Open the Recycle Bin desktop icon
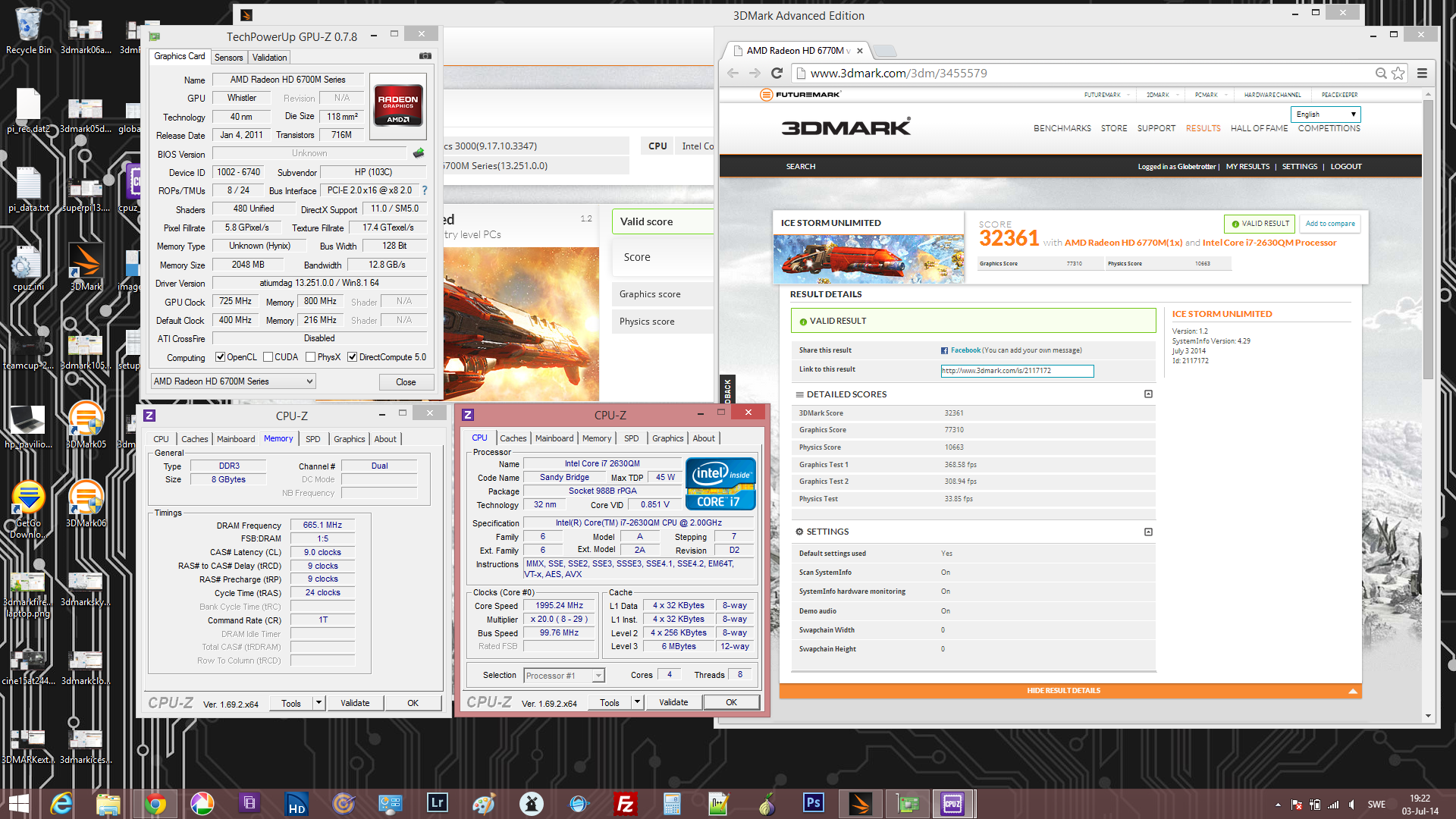This screenshot has width=1456, height=819. pos(29,30)
